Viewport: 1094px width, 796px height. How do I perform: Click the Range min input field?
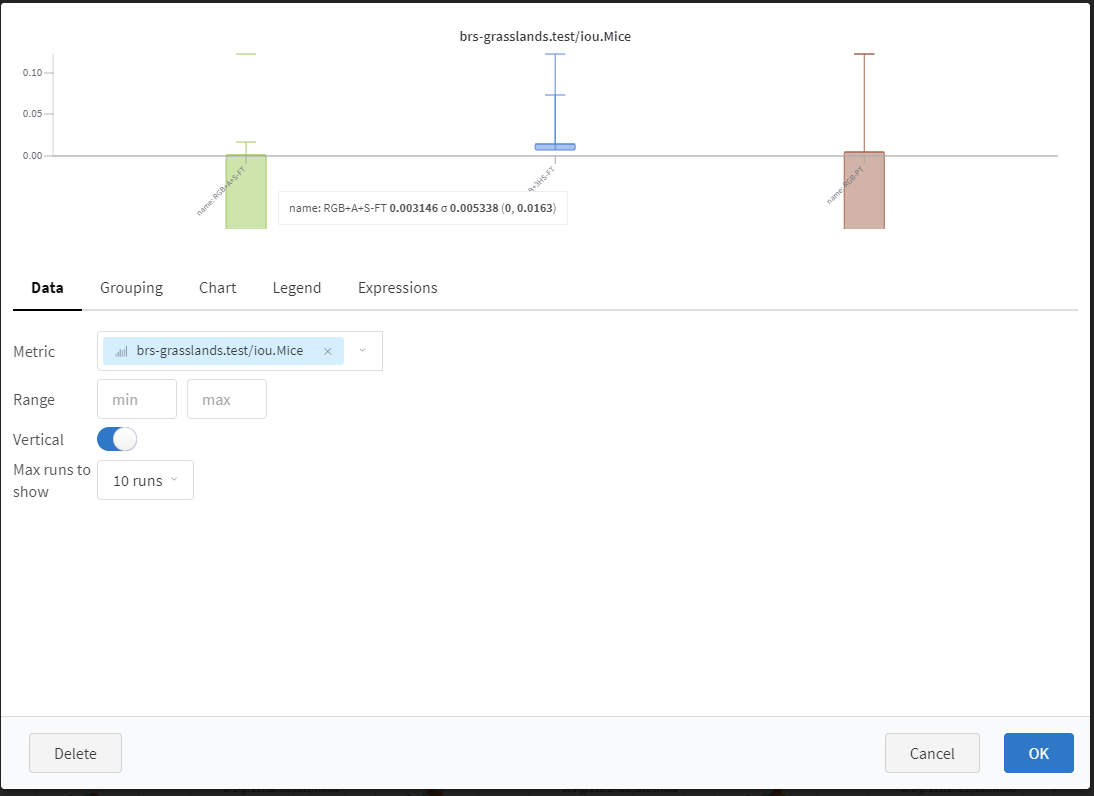(137, 399)
